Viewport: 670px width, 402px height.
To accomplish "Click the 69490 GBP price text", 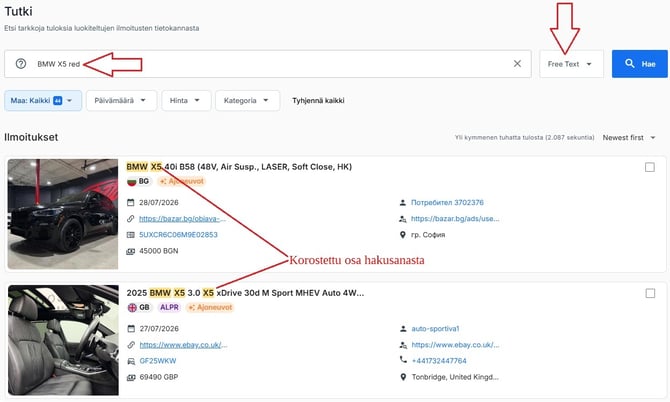I will click(159, 377).
